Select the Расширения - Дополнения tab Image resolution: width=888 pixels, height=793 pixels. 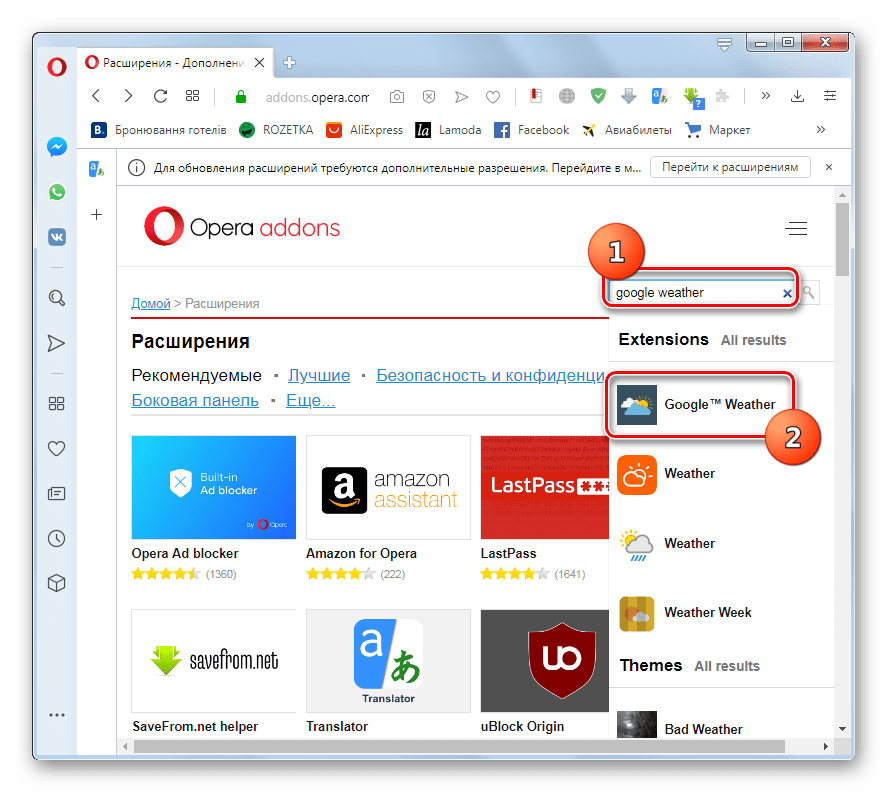coord(175,62)
